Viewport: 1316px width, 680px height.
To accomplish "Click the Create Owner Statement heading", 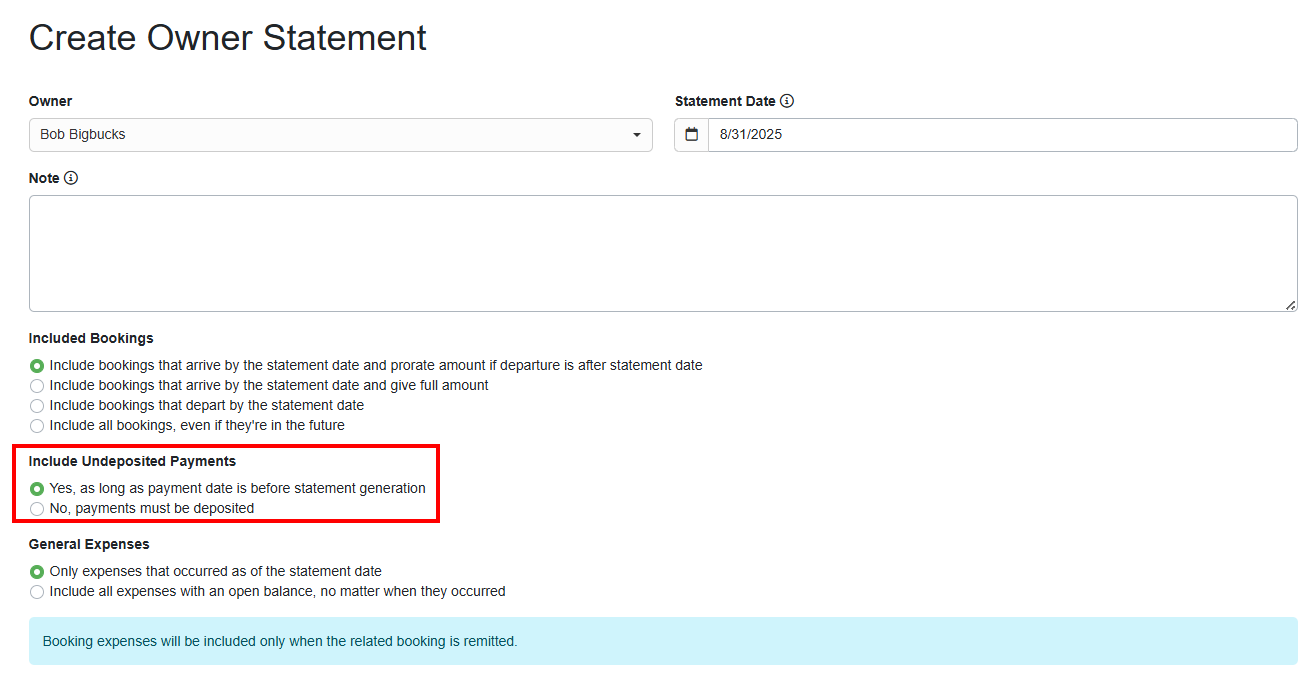I will coord(228,38).
